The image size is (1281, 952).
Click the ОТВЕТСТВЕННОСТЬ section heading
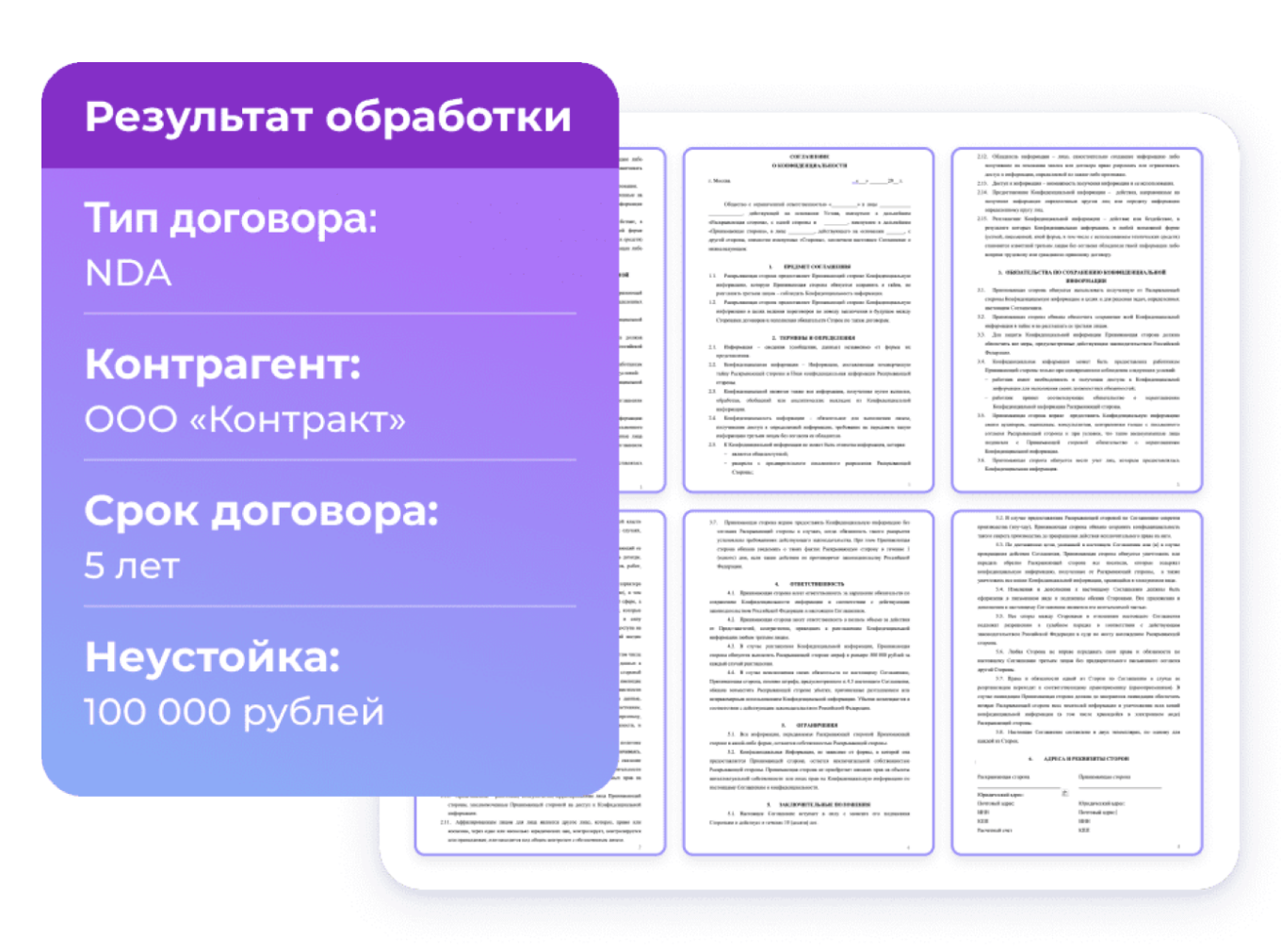pos(816,584)
